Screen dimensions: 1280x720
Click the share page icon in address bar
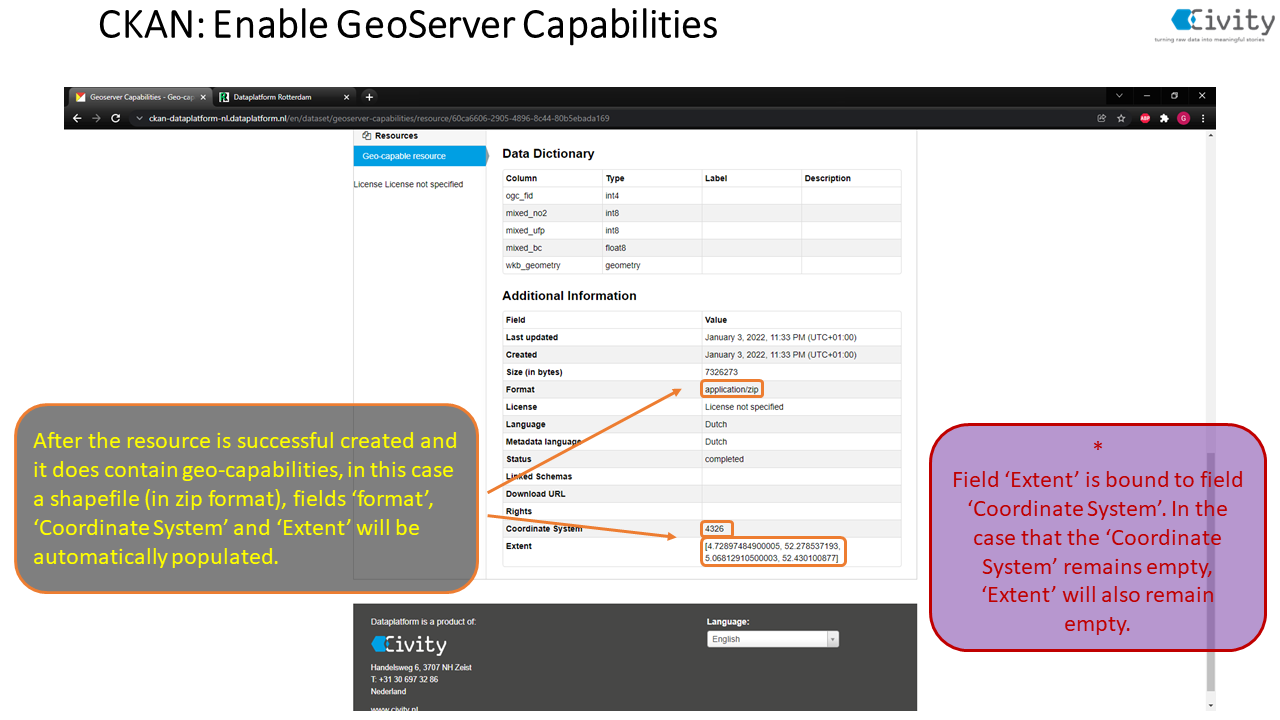coord(1102,118)
